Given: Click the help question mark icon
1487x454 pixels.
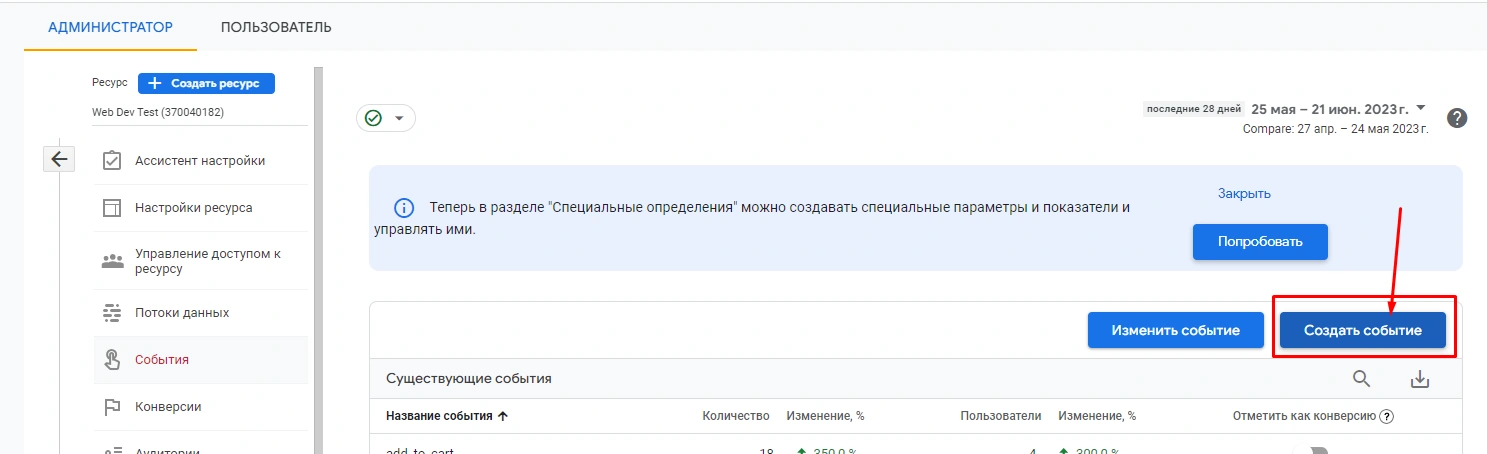Looking at the screenshot, I should [x=1457, y=118].
